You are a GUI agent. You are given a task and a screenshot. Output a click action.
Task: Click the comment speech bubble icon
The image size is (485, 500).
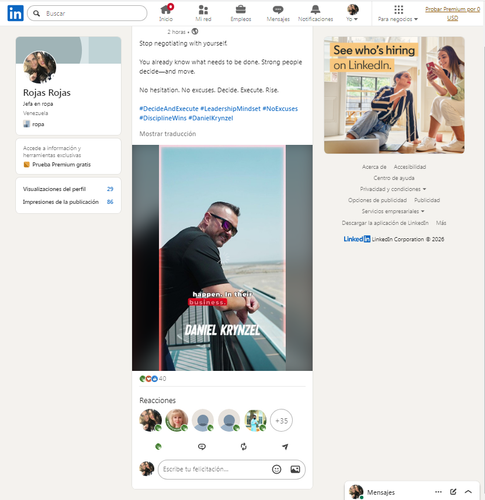pyautogui.click(x=202, y=447)
